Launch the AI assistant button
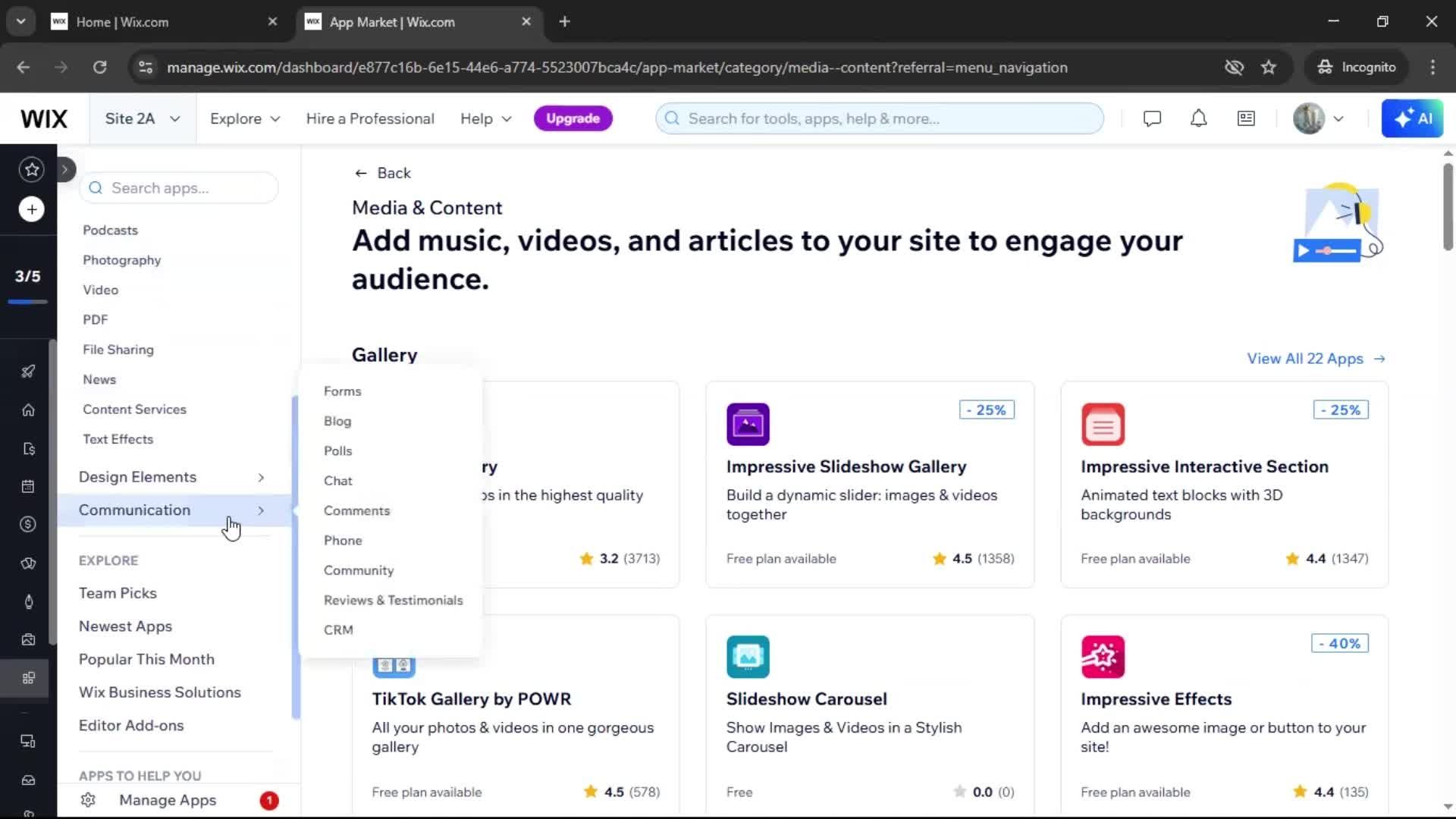The image size is (1456, 819). (1412, 118)
